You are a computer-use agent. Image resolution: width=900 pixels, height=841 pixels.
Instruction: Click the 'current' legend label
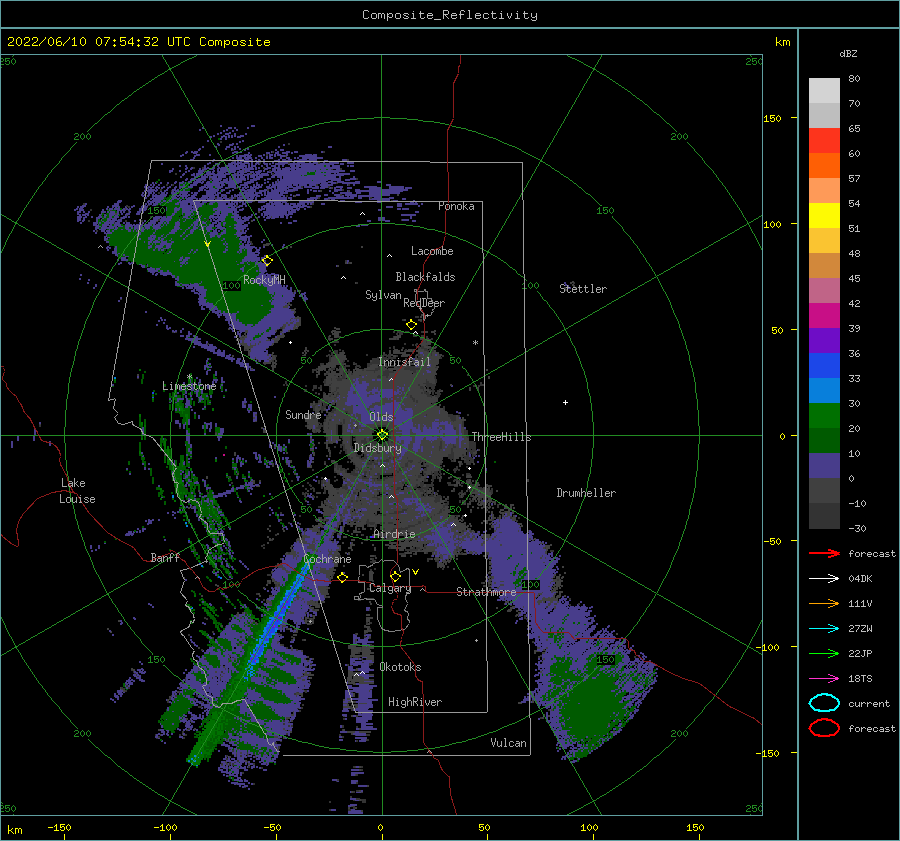click(x=869, y=703)
